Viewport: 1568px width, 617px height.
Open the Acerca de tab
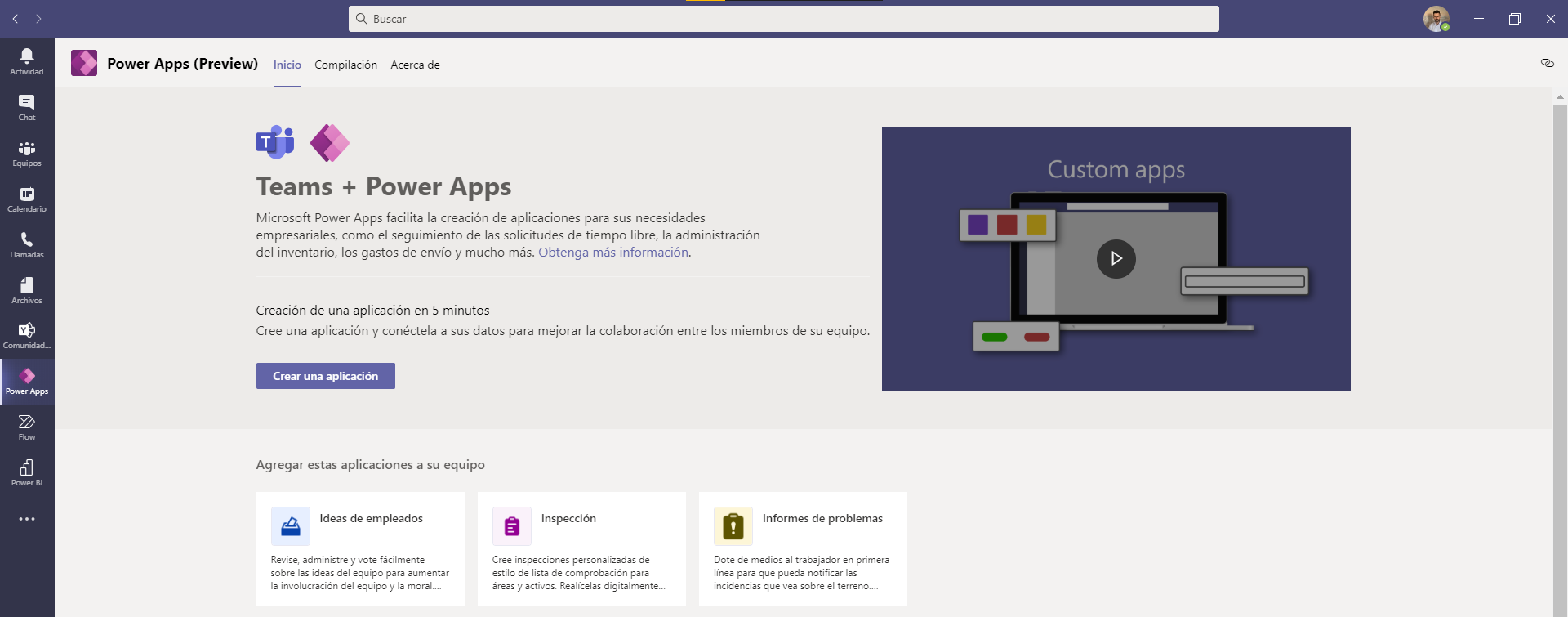[x=415, y=65]
